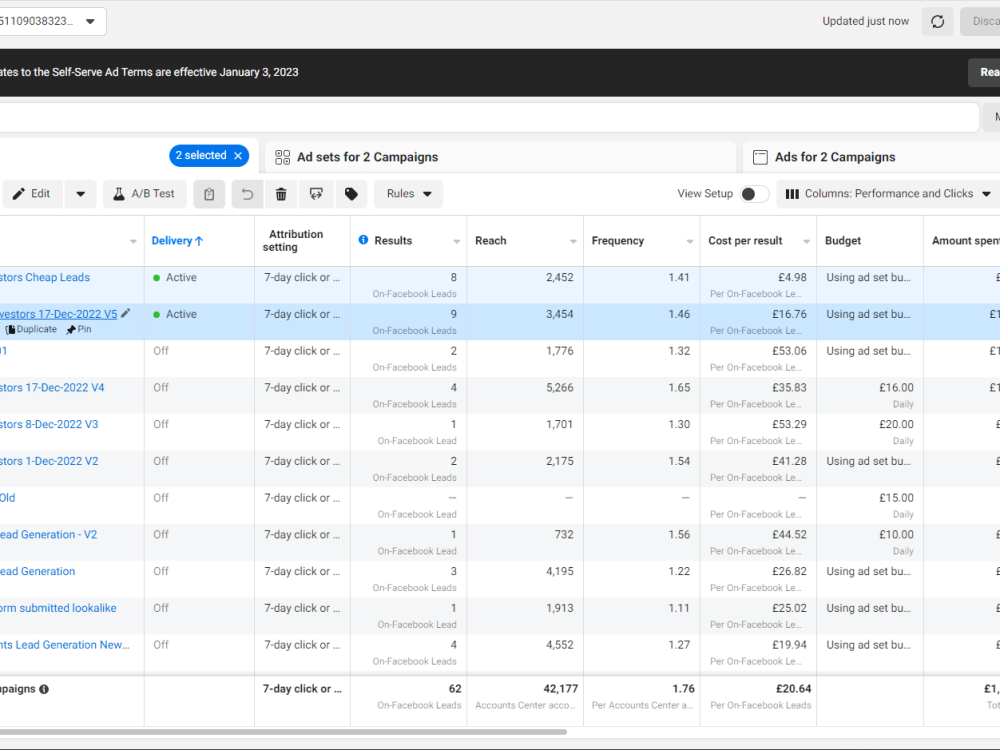1000x750 pixels.
Task: Open Columns: Performance and Clicks dropdown
Action: (888, 194)
